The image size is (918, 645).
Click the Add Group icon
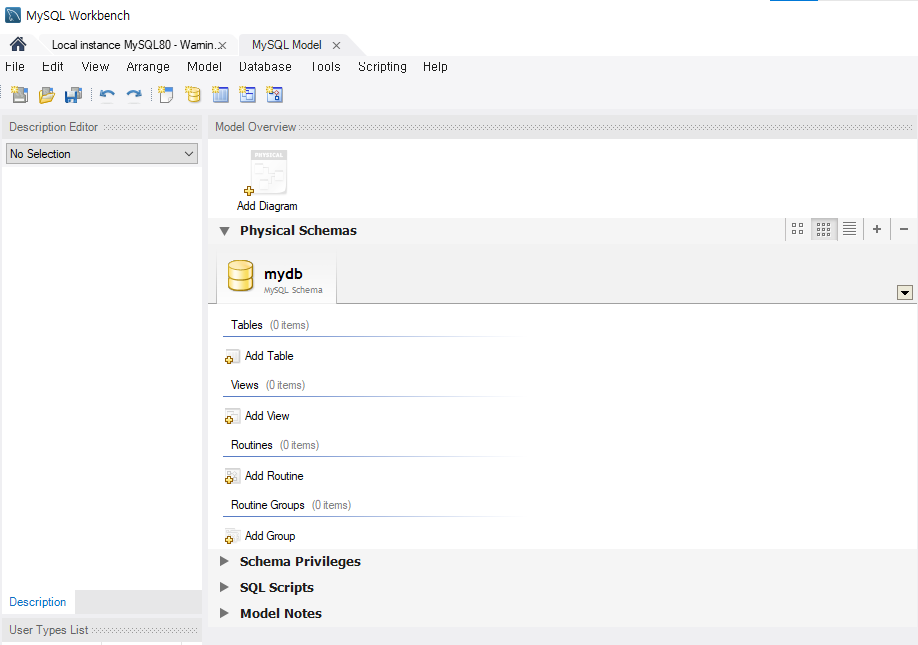(x=232, y=536)
